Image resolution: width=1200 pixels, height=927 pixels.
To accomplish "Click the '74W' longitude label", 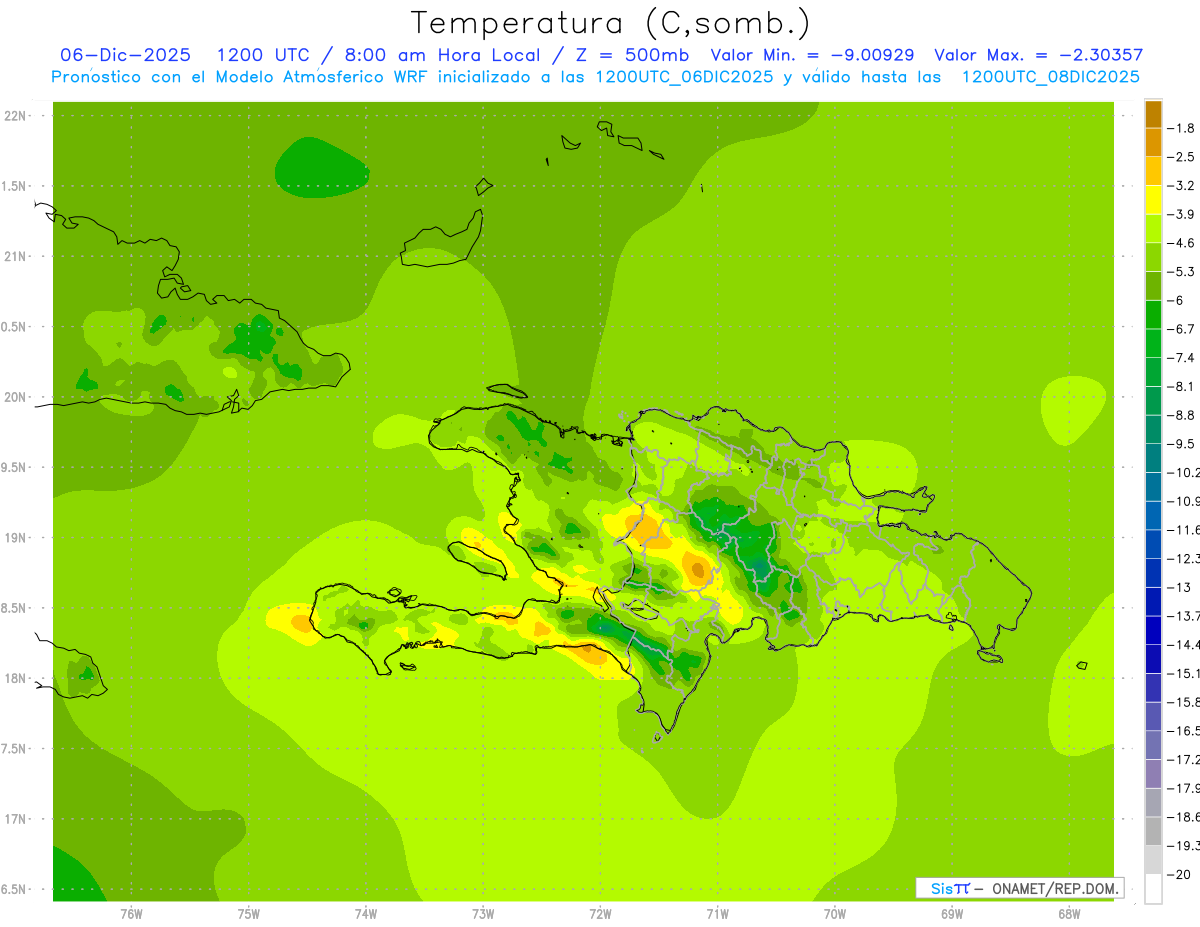I will click(366, 914).
